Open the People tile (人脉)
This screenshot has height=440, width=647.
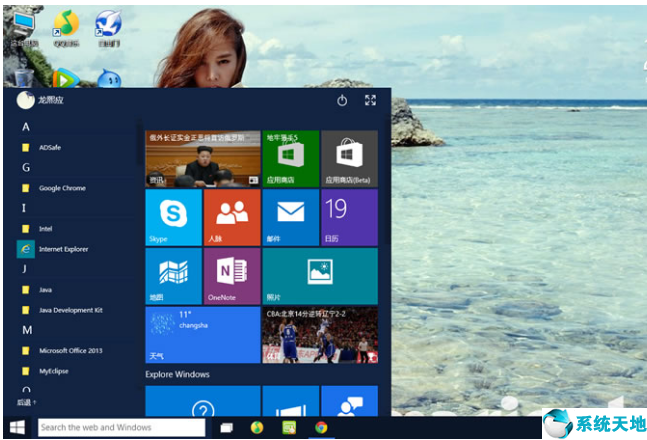(232, 218)
